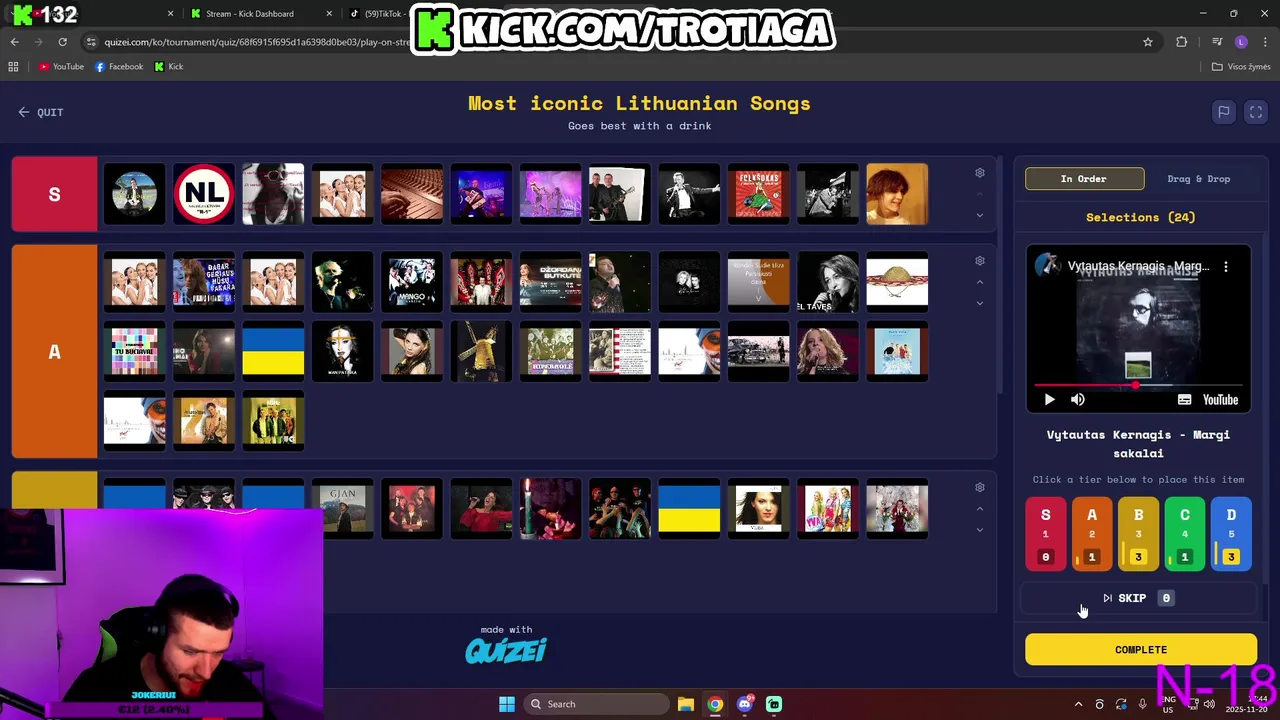Open the YouTube bookmark
1280x720 pixels.
[x=61, y=67]
